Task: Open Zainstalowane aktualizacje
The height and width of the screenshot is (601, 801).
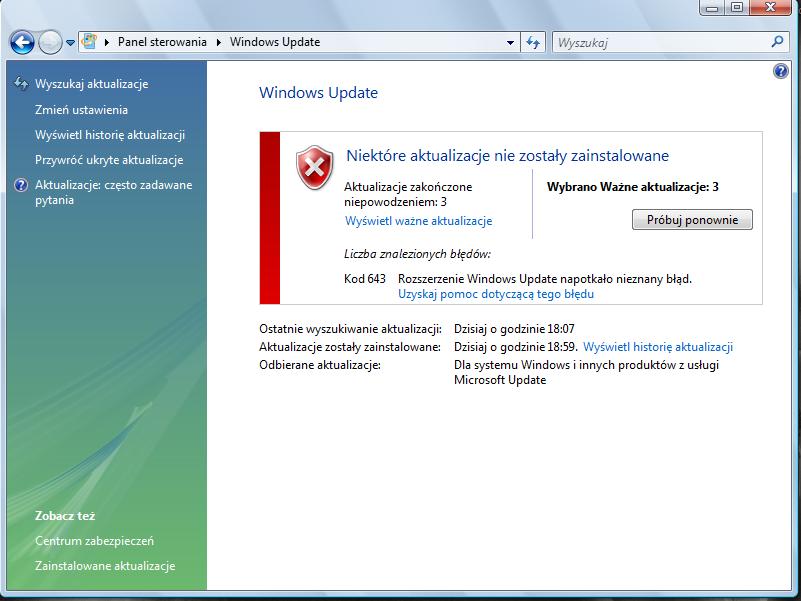Action: [105, 566]
